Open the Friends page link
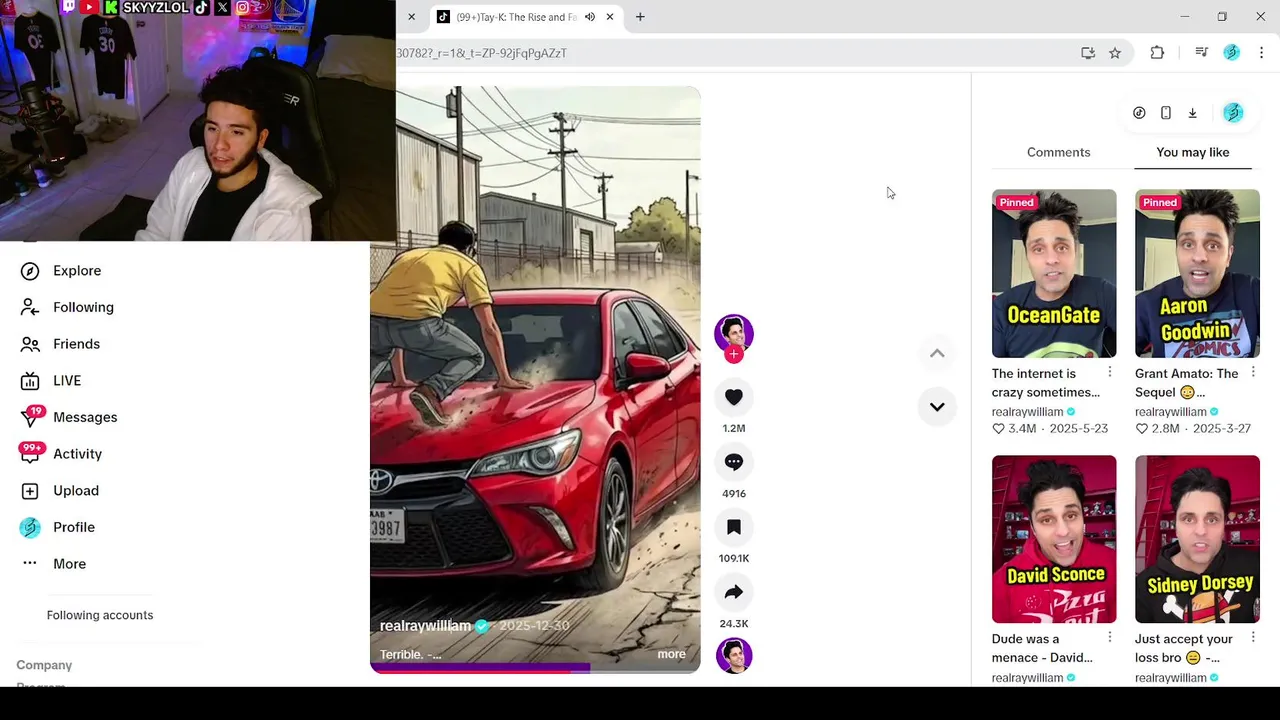The image size is (1280, 720). 76,344
